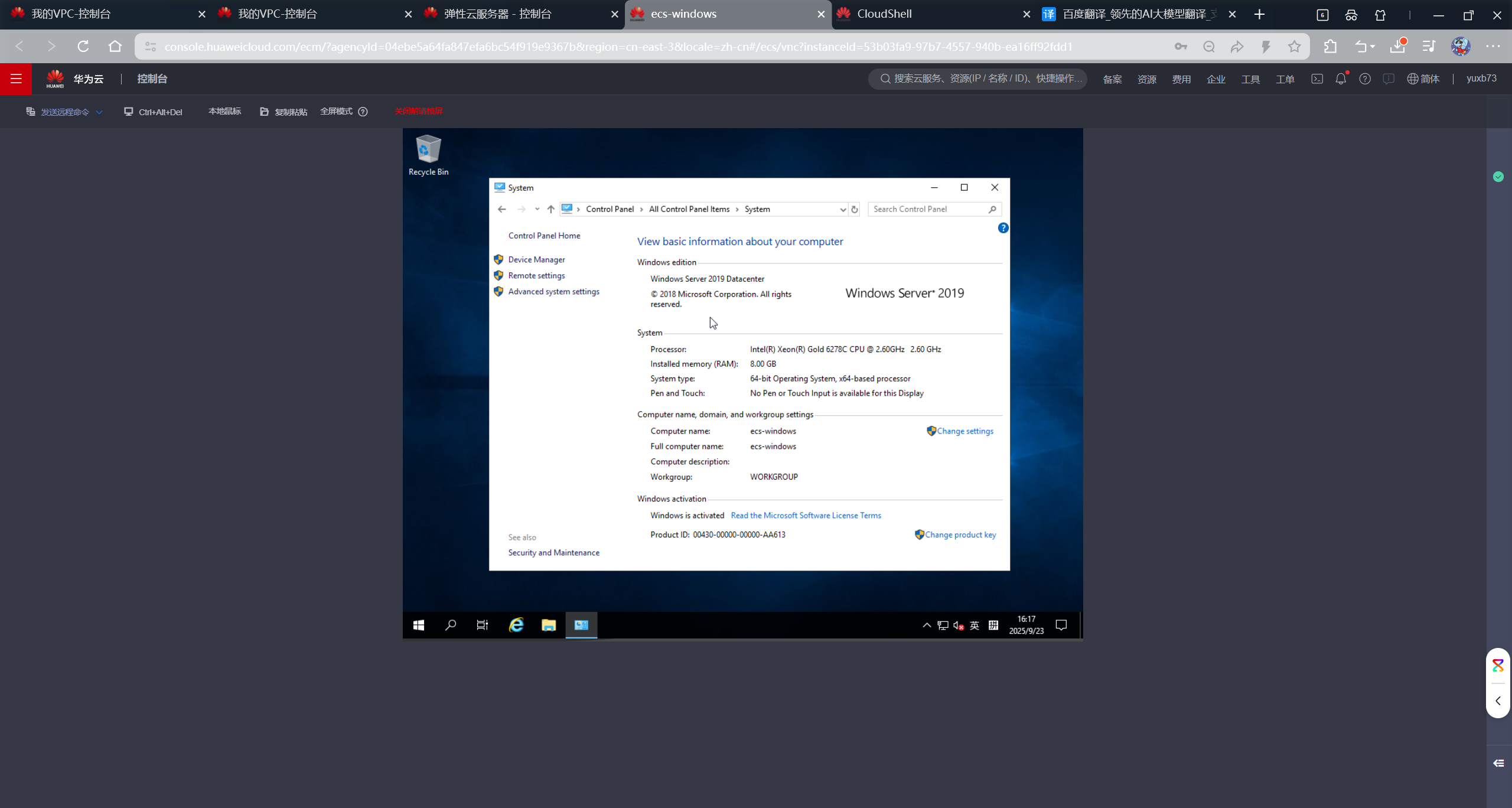Open Device Manager link
This screenshot has width=1512, height=808.
(536, 259)
